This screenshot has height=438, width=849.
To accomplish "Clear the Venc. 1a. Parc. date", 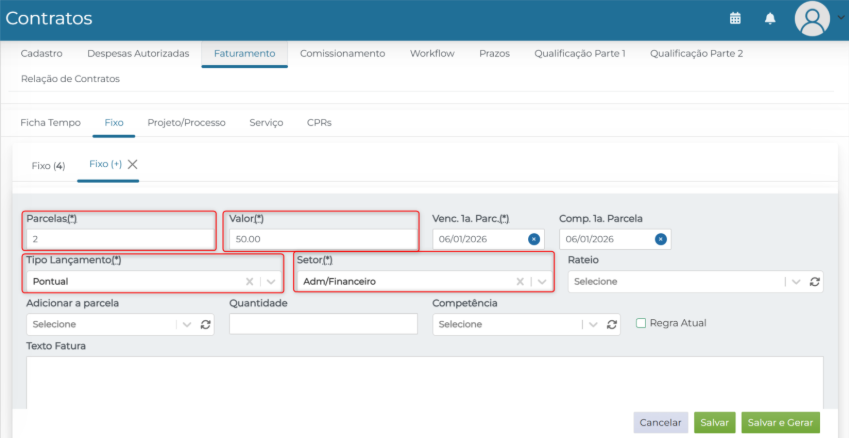I will click(x=533, y=239).
